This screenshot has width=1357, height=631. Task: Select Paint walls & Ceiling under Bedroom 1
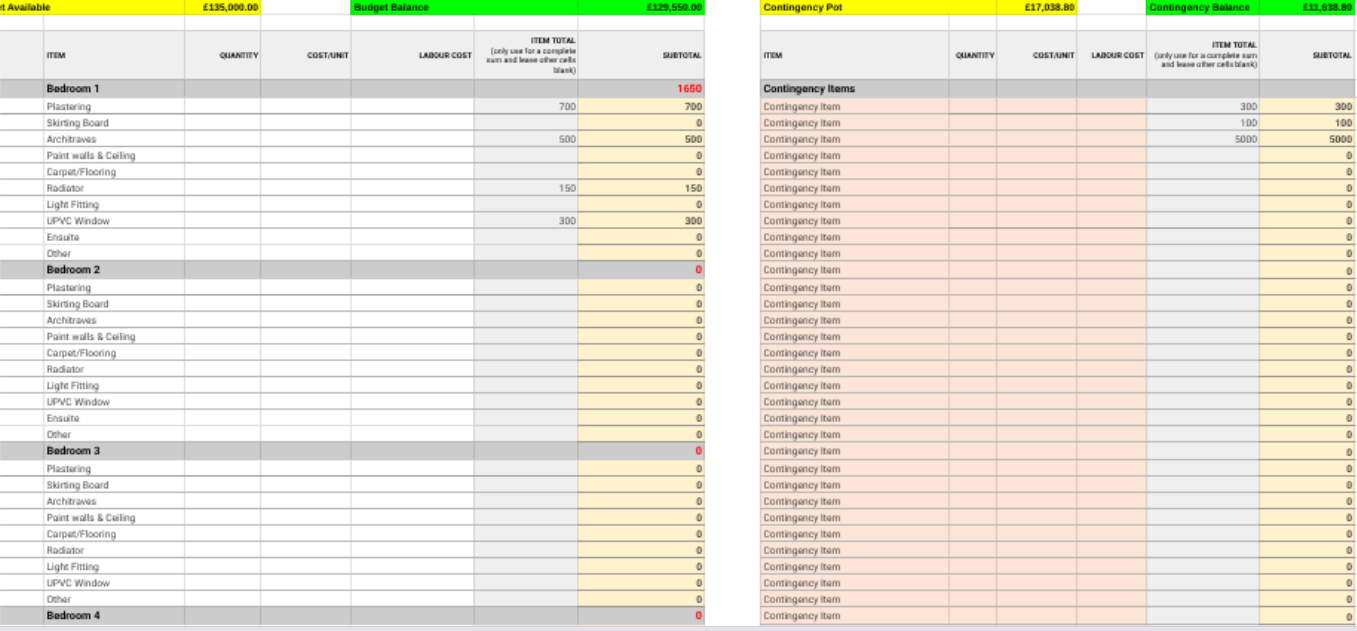(90, 155)
